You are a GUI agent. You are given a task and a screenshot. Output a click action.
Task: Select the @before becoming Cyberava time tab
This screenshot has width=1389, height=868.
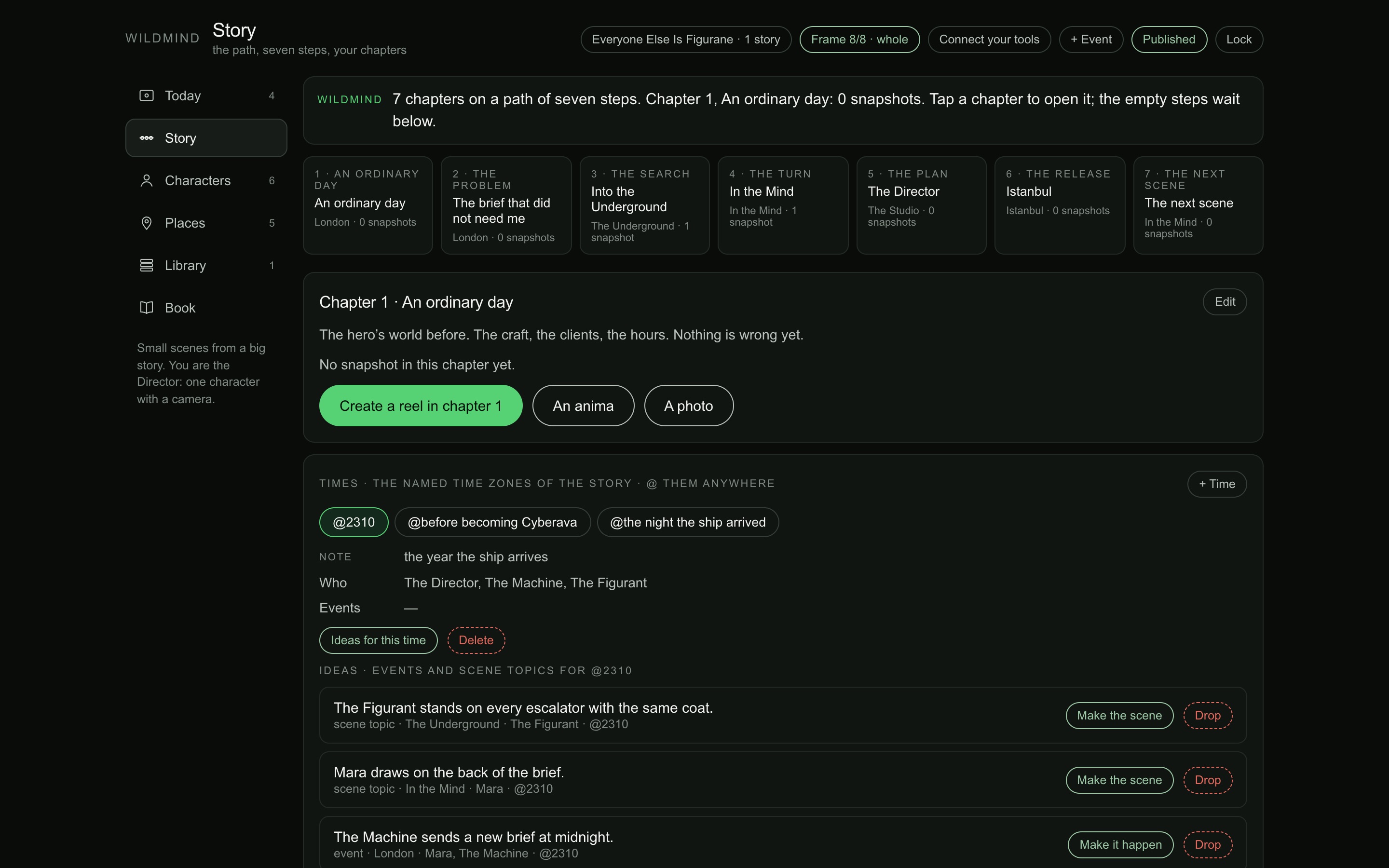(x=492, y=522)
